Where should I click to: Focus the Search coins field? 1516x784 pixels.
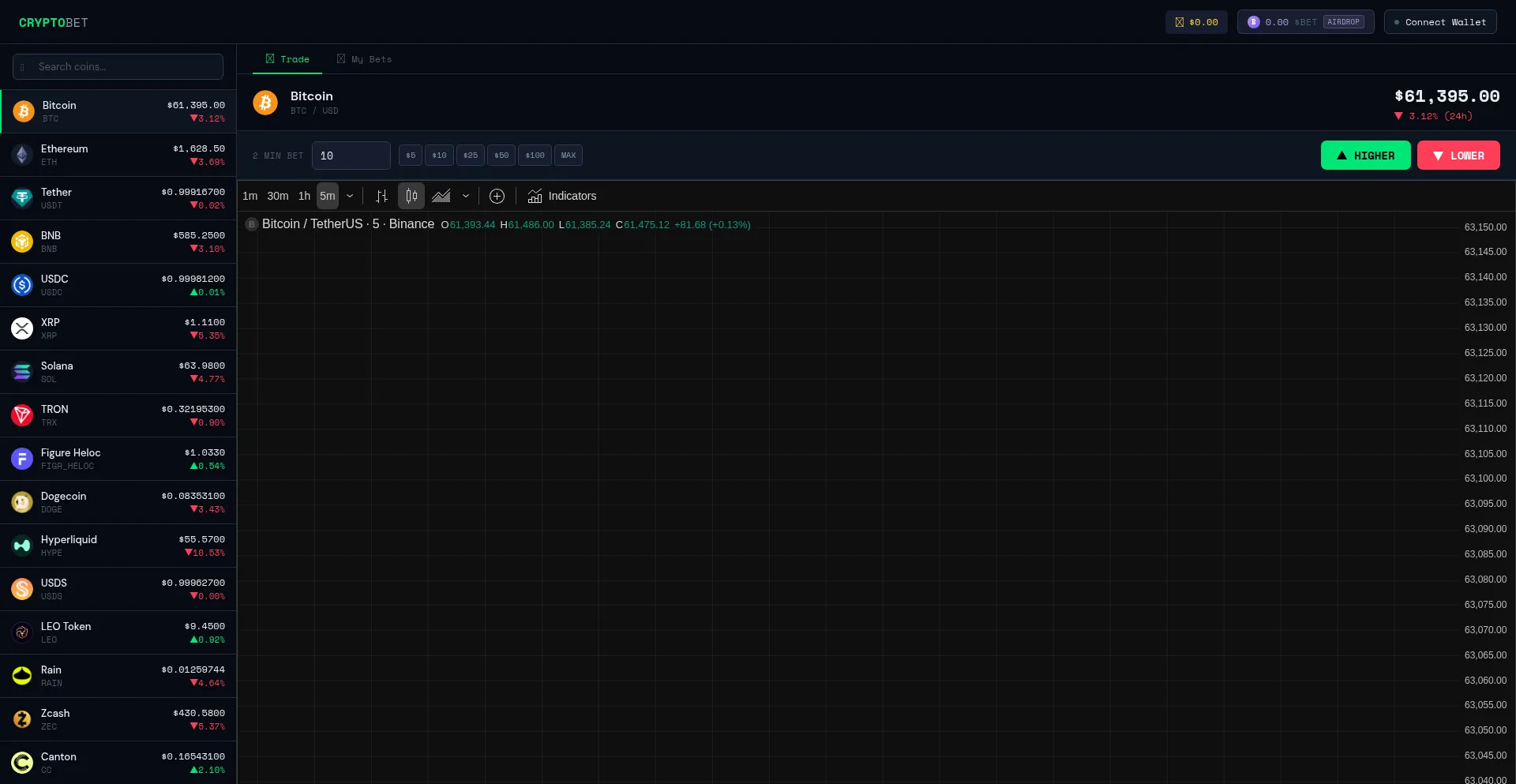pos(118,67)
